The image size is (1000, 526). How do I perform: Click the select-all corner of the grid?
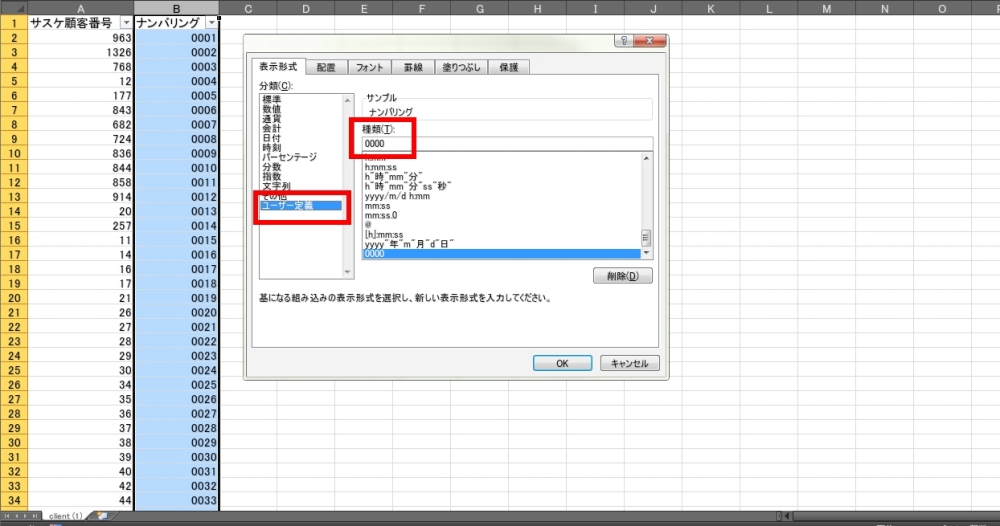[13, 8]
